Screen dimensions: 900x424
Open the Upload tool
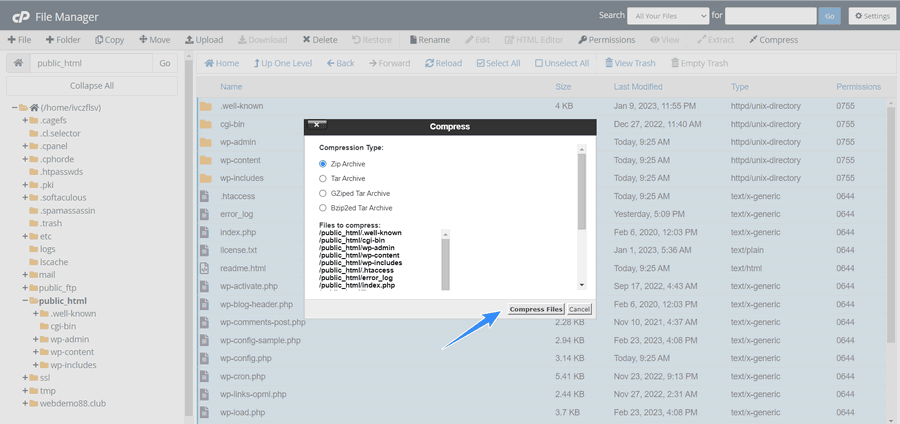click(x=204, y=40)
